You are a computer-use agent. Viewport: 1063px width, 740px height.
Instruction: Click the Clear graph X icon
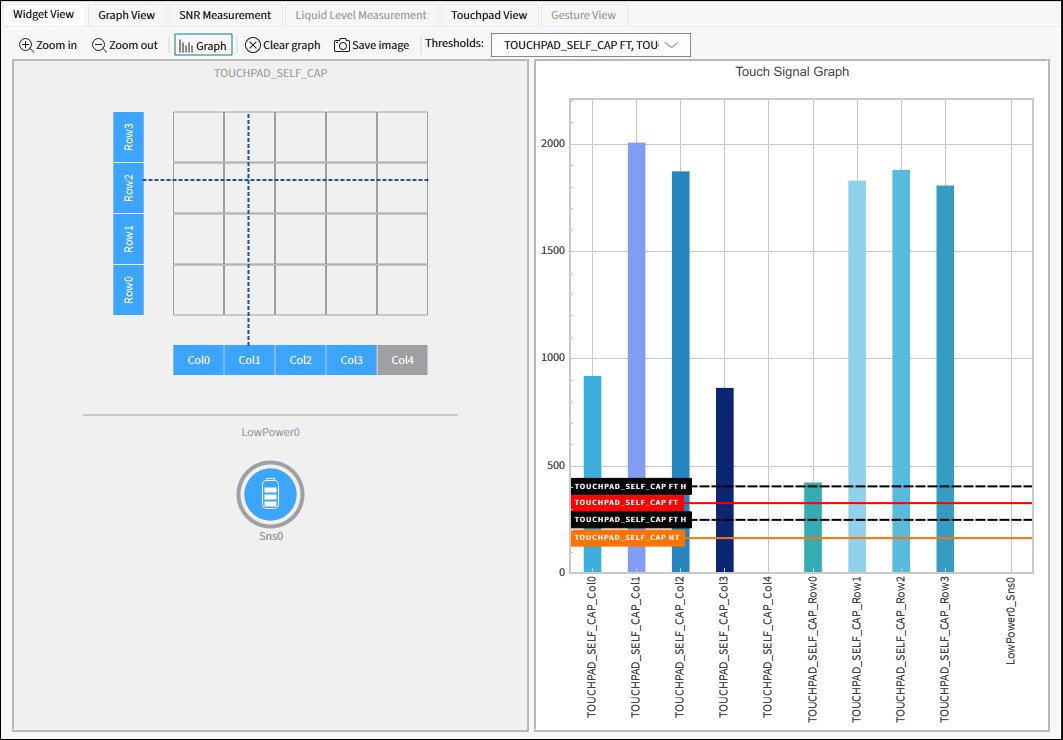tap(253, 45)
